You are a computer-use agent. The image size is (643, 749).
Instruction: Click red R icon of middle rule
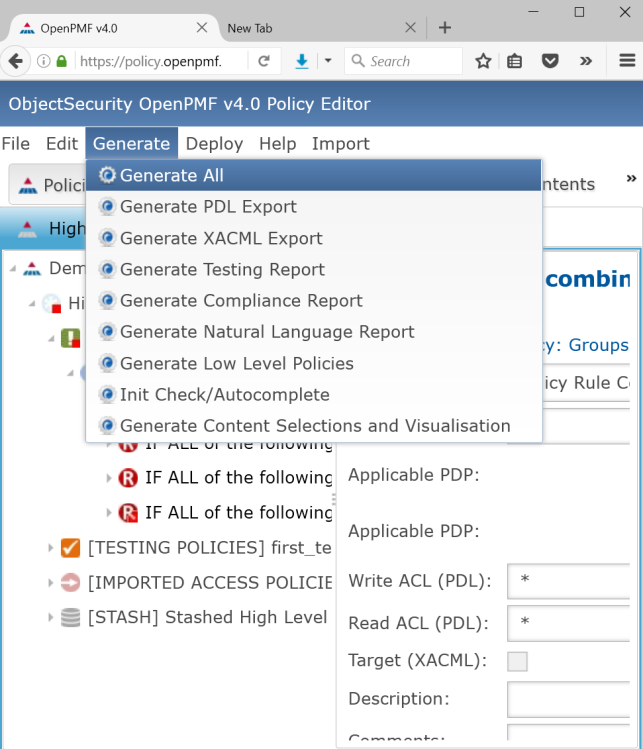pos(128,478)
